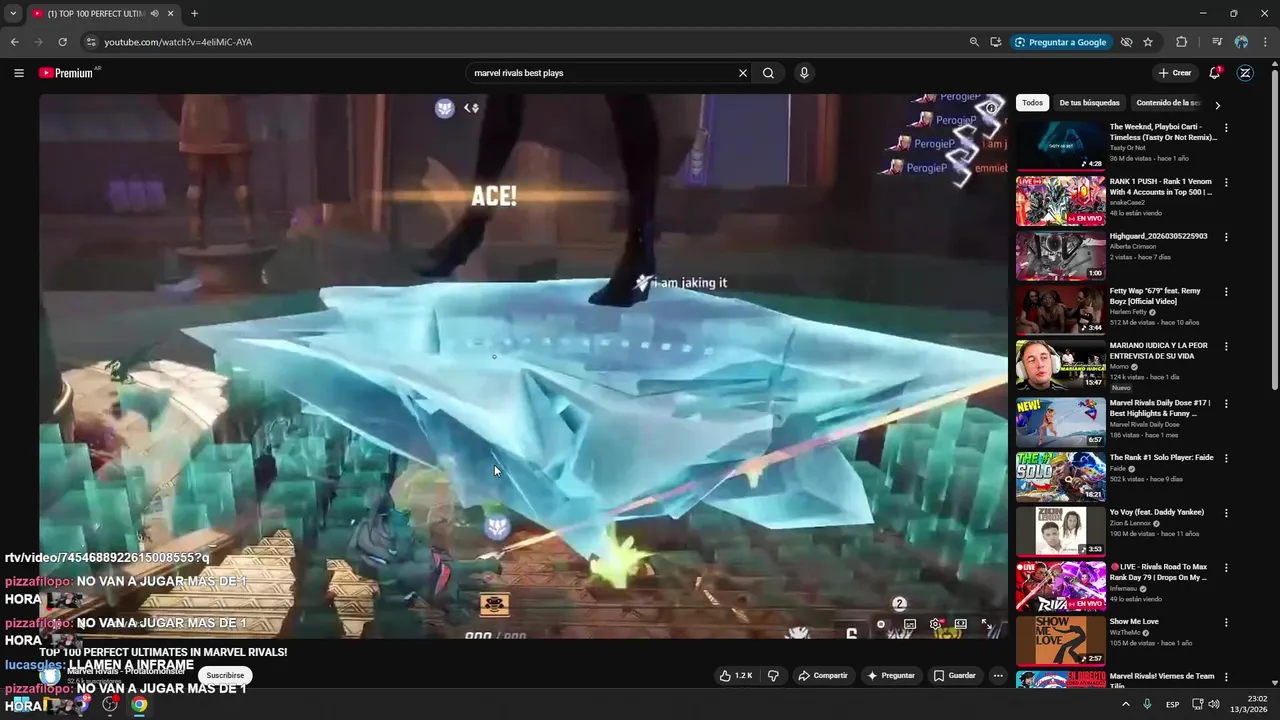Show hidden system tray icons chevron

pyautogui.click(x=1125, y=704)
